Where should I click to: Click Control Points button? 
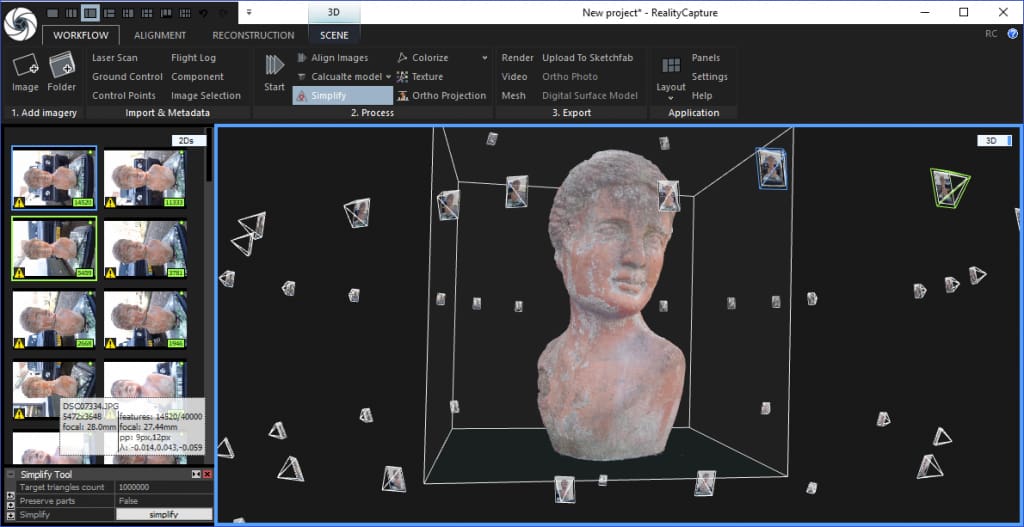coord(124,95)
